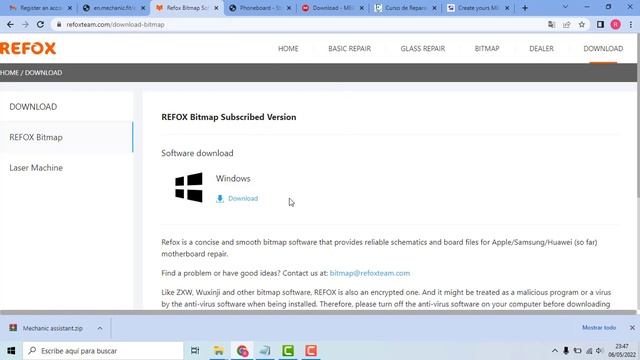The height and width of the screenshot is (360, 640).
Task: Reload the page
Action: point(40,24)
